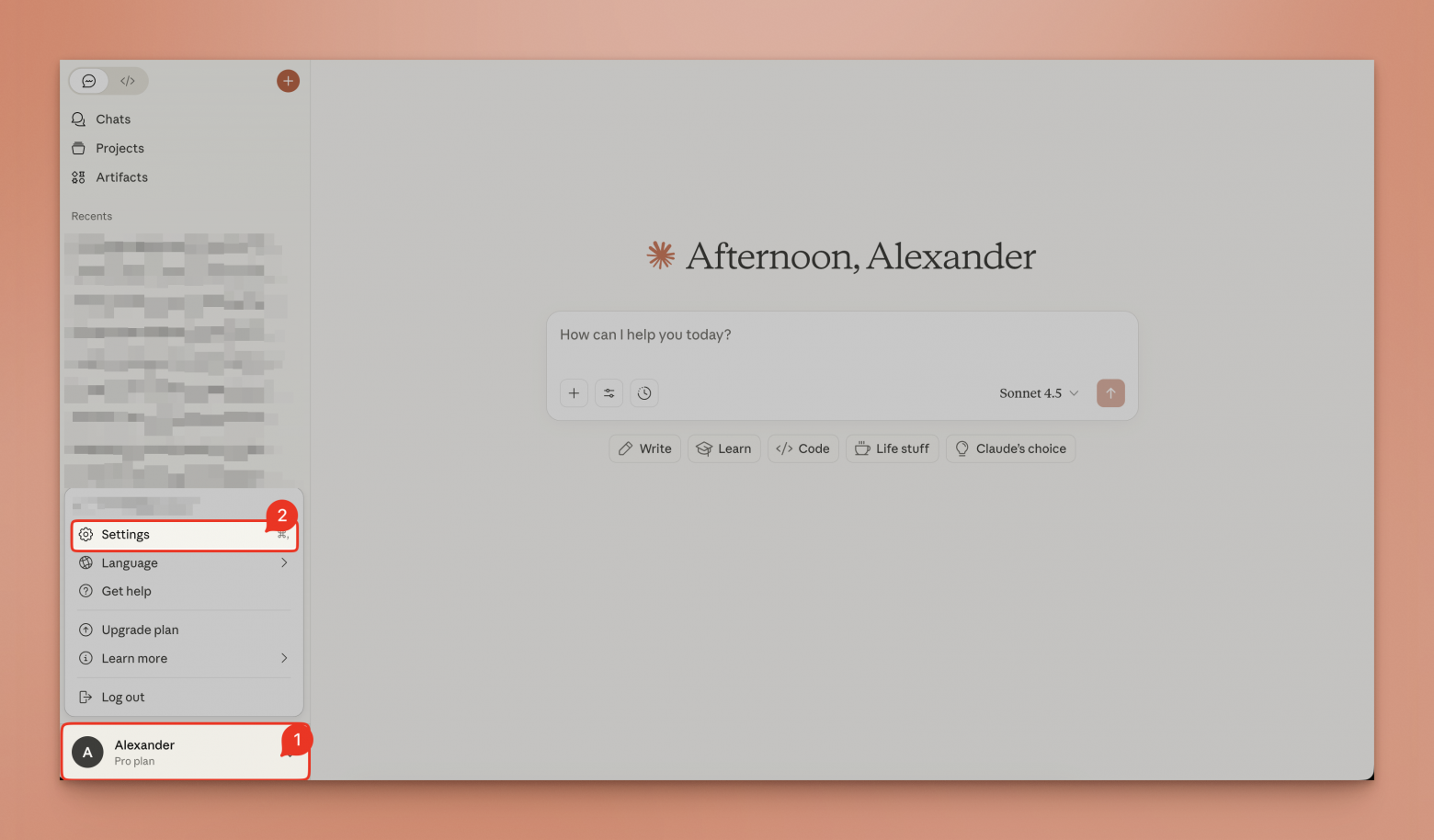Open Artifacts in the sidebar

click(121, 177)
